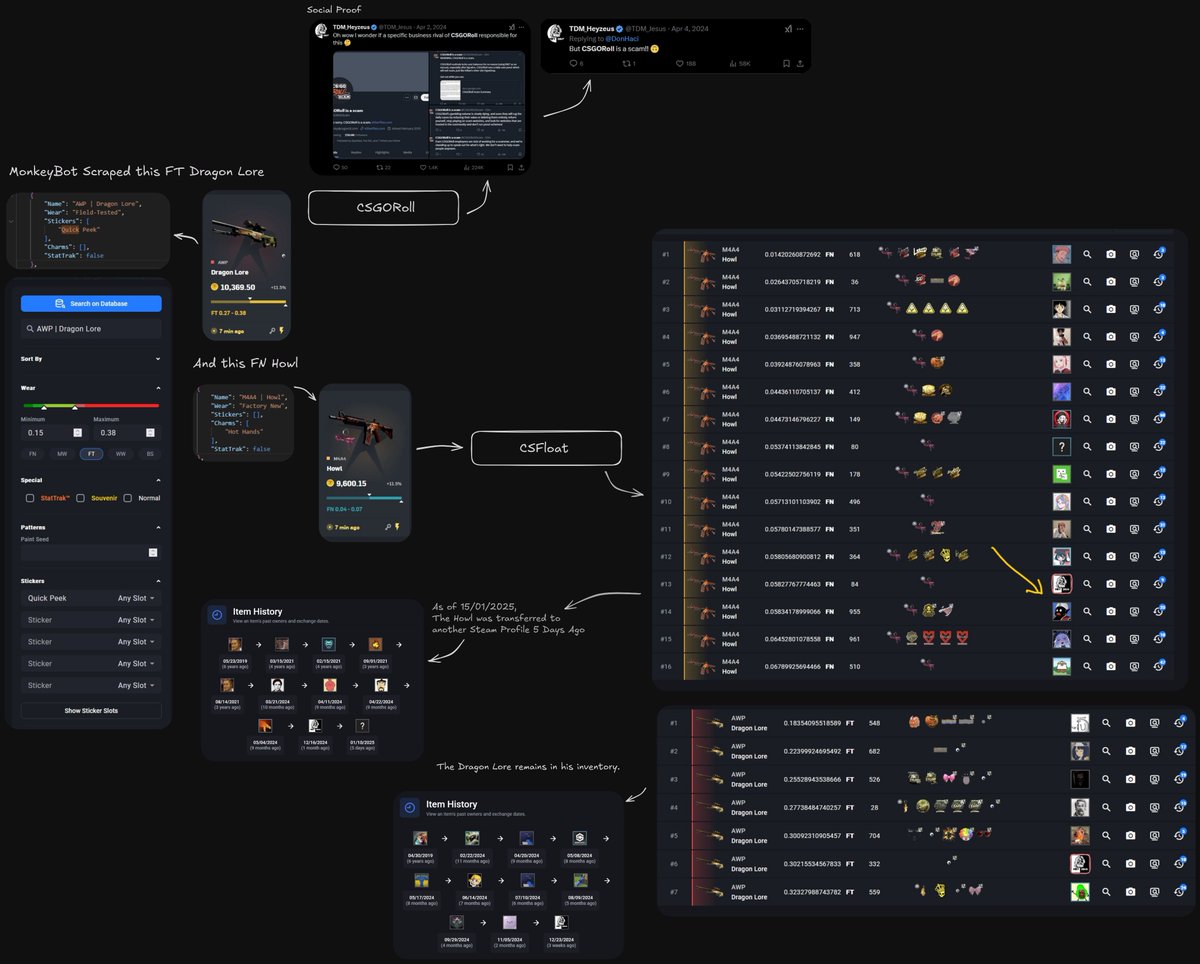
Task: Click the inspect-profile icon in Dragon Lore row #7
Action: [x=1154, y=891]
